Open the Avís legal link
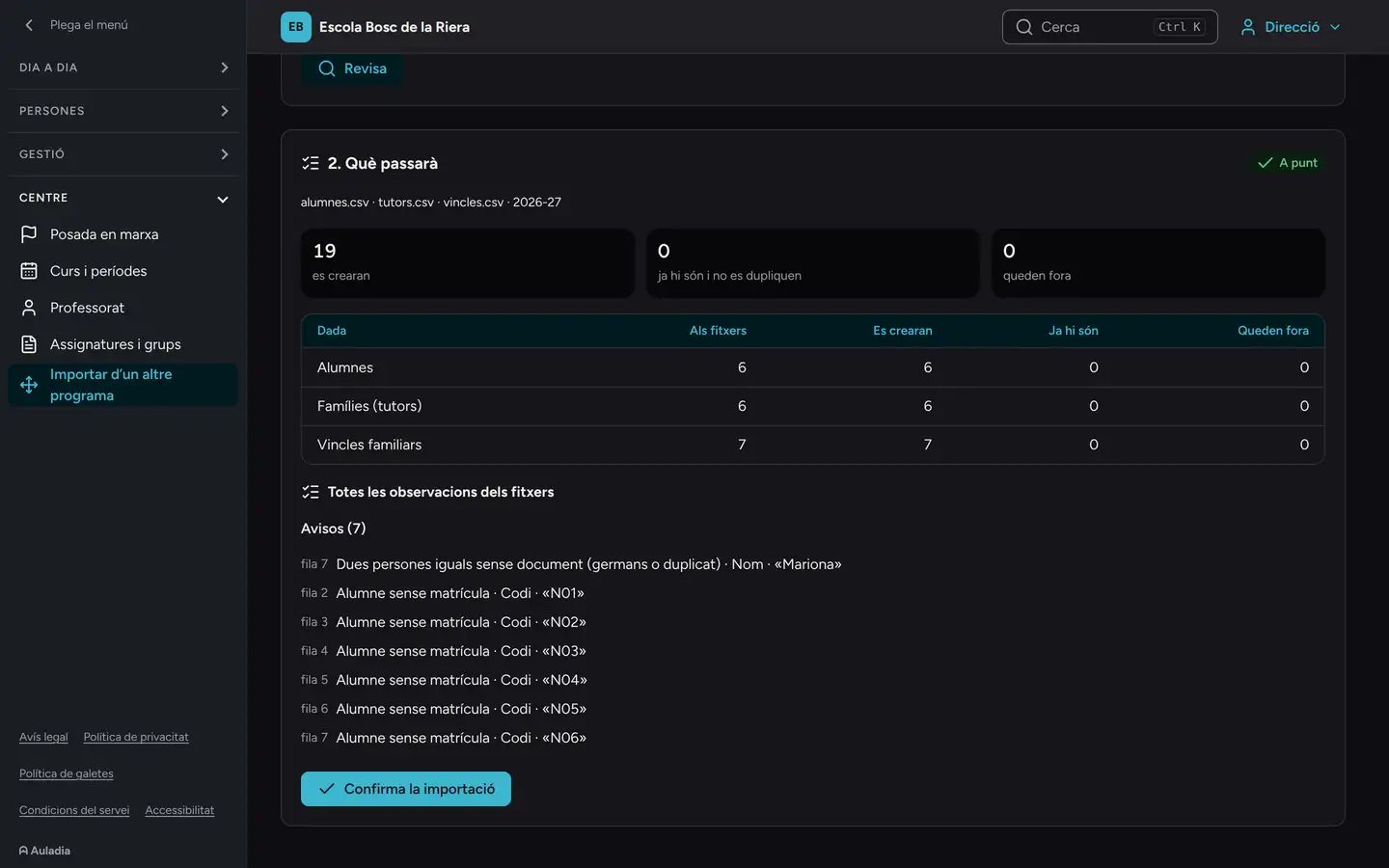Viewport: 1389px width, 868px height. pos(43,737)
